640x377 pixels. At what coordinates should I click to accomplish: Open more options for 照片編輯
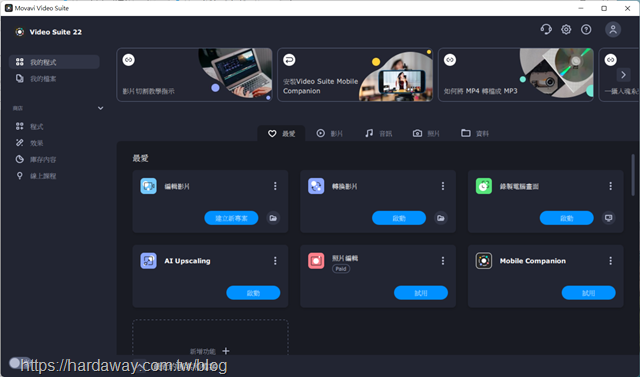pyautogui.click(x=443, y=261)
